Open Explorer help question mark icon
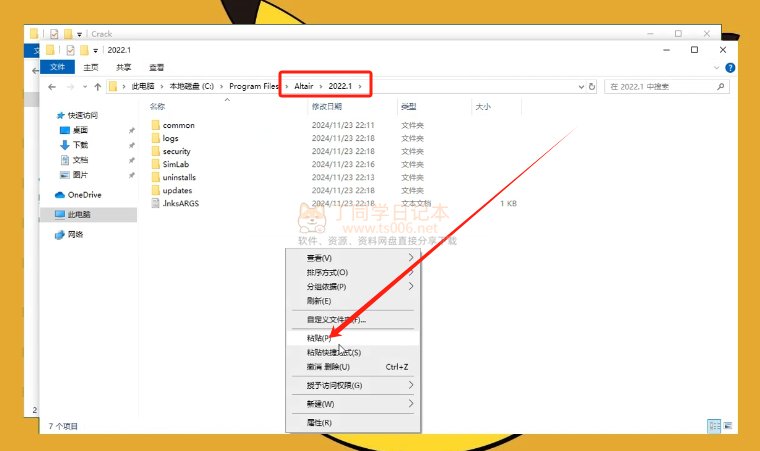The image size is (760, 451). [x=730, y=68]
